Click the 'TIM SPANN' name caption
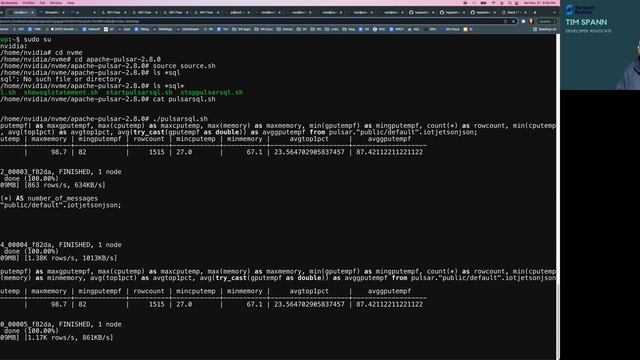The width and height of the screenshot is (640, 360). [x=586, y=22]
